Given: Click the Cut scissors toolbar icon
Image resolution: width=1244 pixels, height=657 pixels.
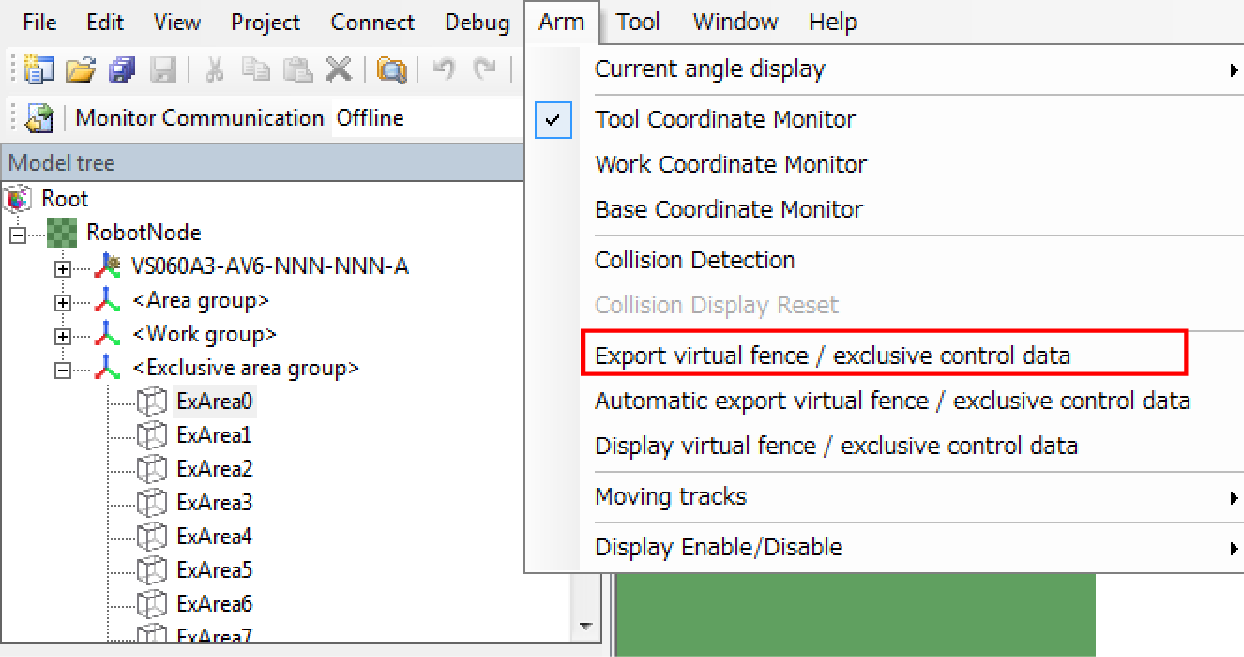Looking at the screenshot, I should [x=214, y=69].
